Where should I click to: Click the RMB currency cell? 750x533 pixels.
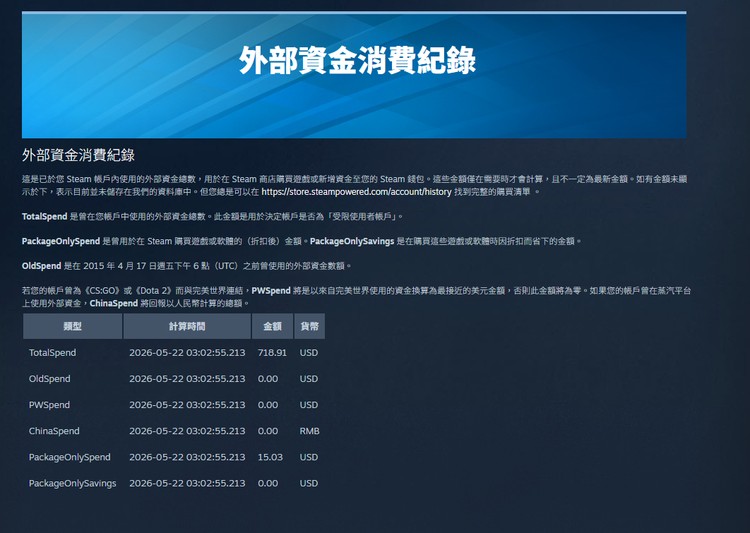tap(309, 431)
